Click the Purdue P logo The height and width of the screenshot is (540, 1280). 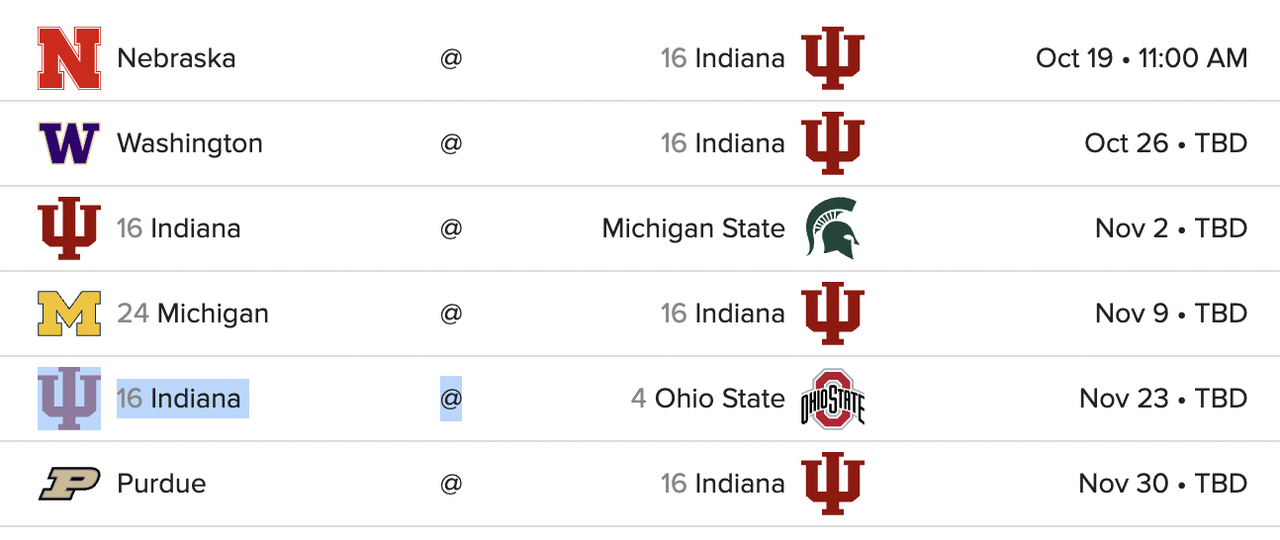point(69,483)
